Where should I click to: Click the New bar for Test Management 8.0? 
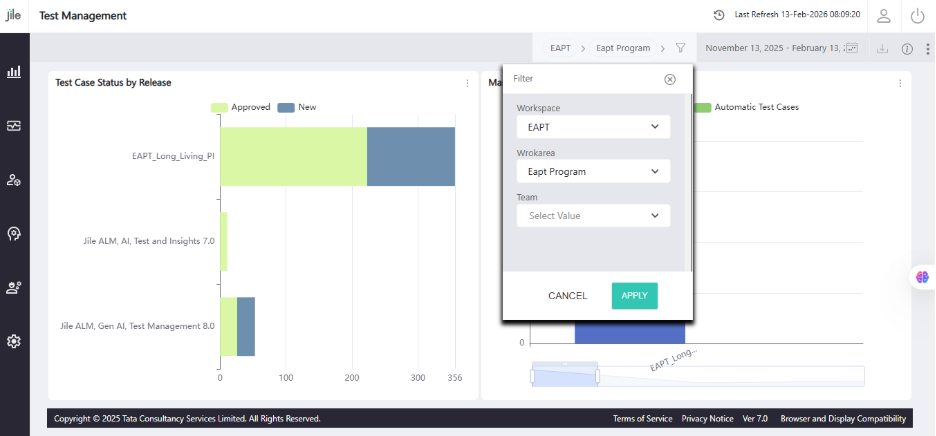[246, 327]
